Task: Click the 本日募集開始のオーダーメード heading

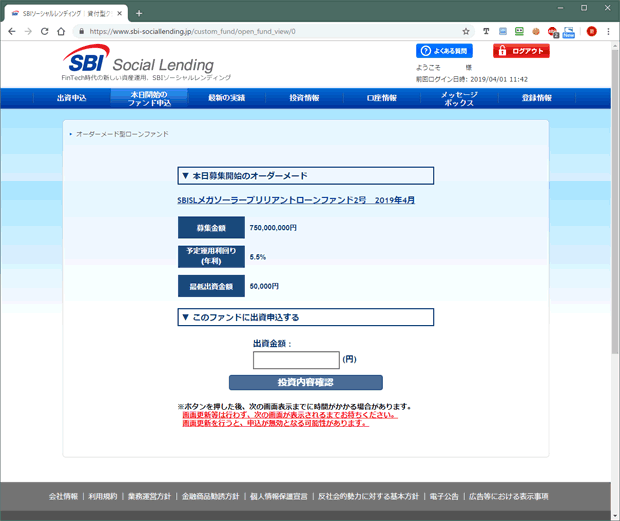Action: 306,176
